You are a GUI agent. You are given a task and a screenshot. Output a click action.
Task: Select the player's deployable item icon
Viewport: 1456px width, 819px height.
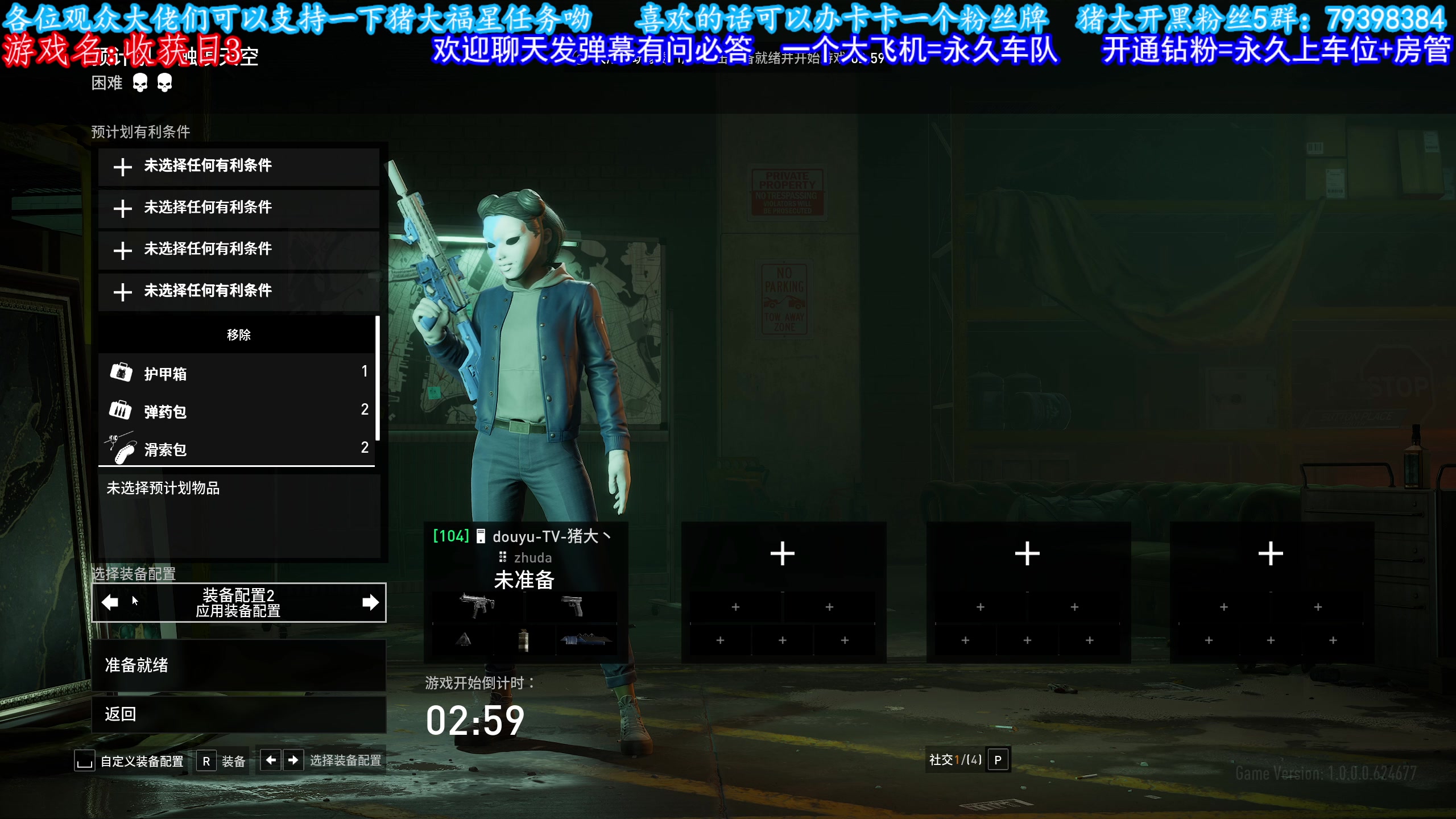point(464,639)
